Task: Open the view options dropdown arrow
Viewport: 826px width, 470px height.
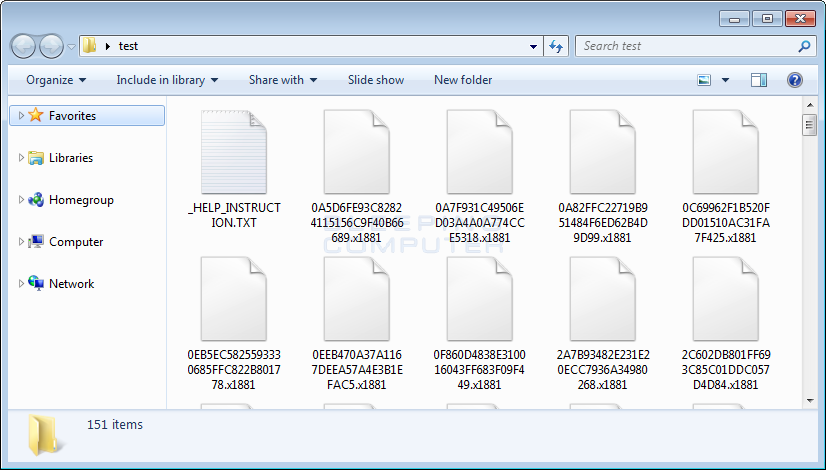Action: (725, 80)
